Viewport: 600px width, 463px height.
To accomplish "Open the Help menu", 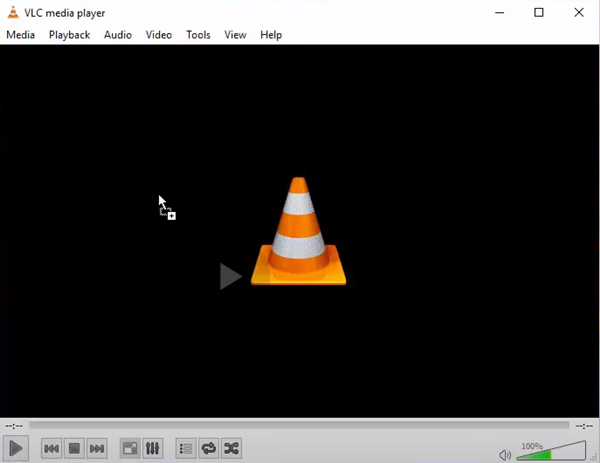I will (271, 35).
